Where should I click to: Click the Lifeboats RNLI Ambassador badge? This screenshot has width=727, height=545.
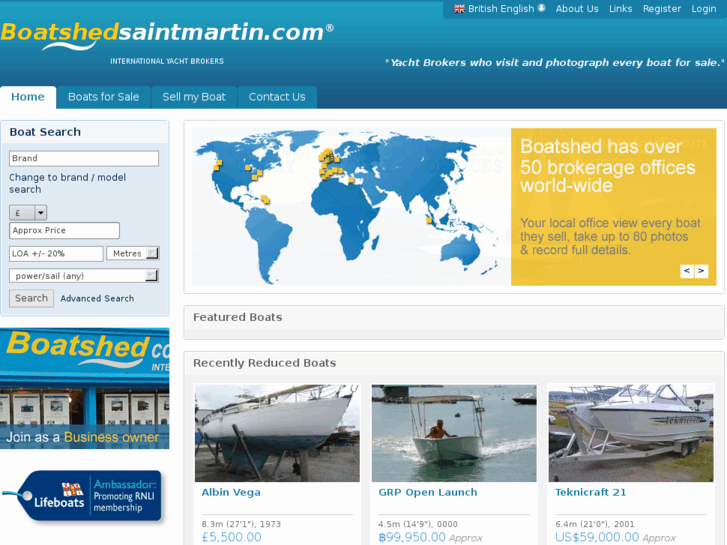pos(83,497)
